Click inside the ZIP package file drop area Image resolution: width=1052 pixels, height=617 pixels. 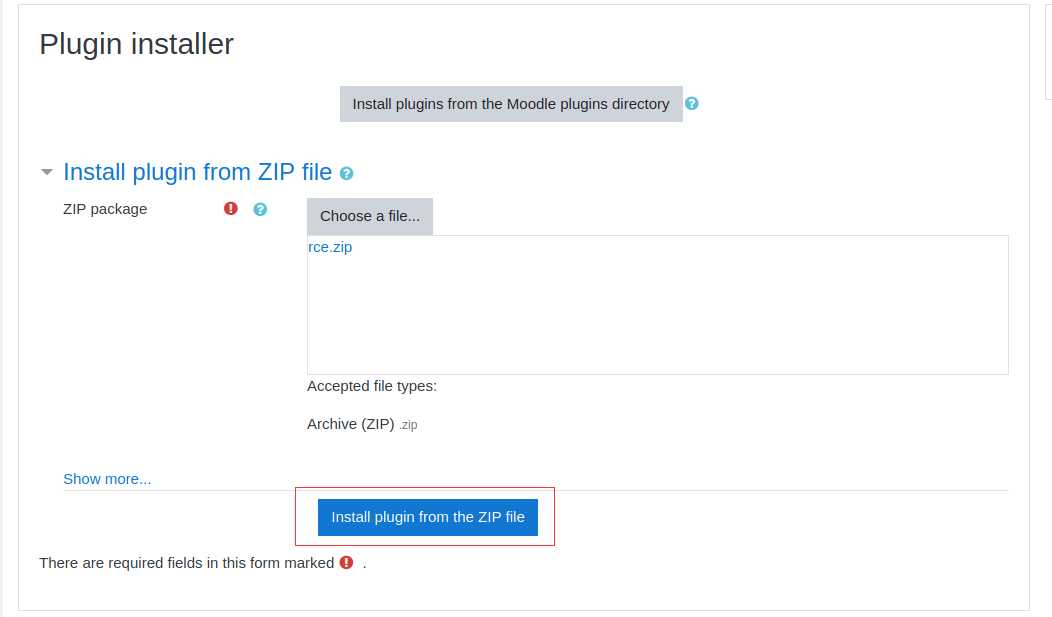(x=658, y=305)
